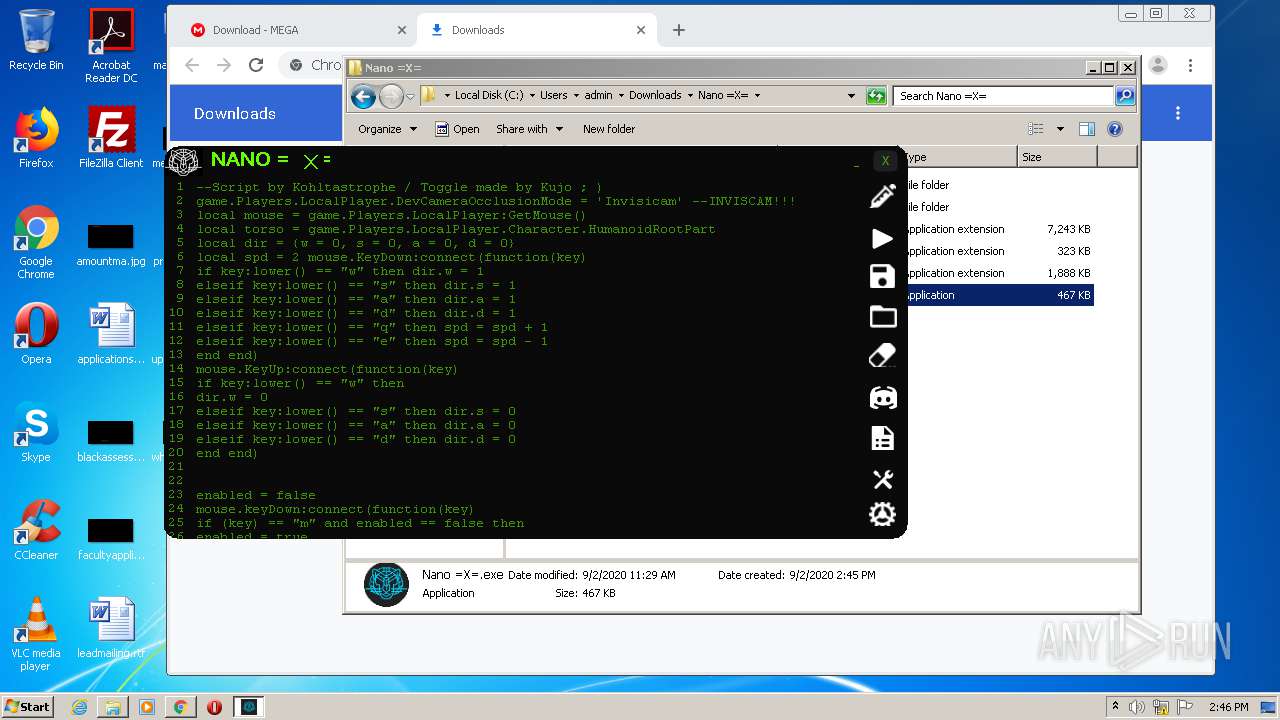1280x720 pixels.
Task: Open the recent pages dropdown beside Forward
Action: tap(410, 97)
